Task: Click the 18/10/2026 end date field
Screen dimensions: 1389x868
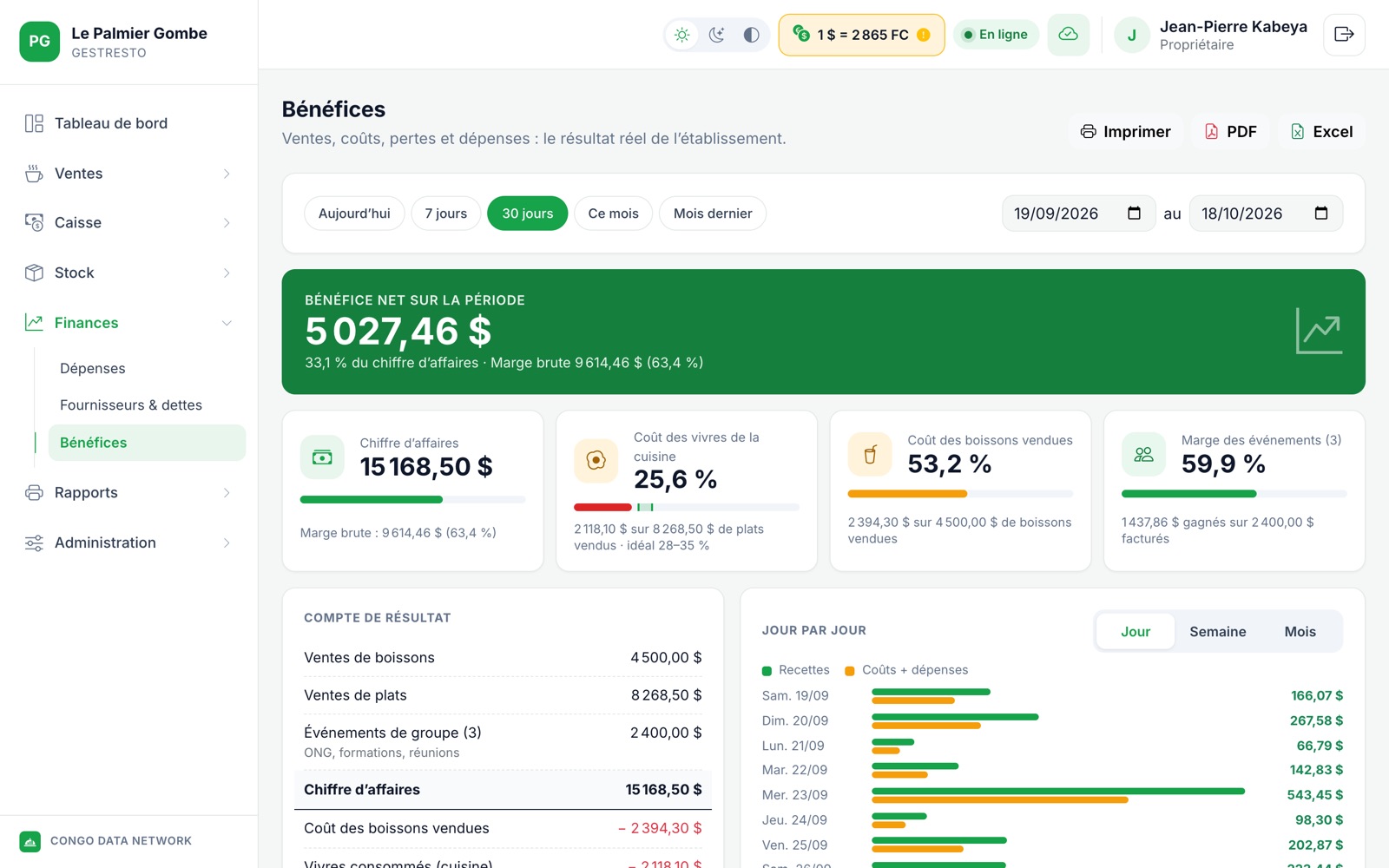Action: (1266, 214)
